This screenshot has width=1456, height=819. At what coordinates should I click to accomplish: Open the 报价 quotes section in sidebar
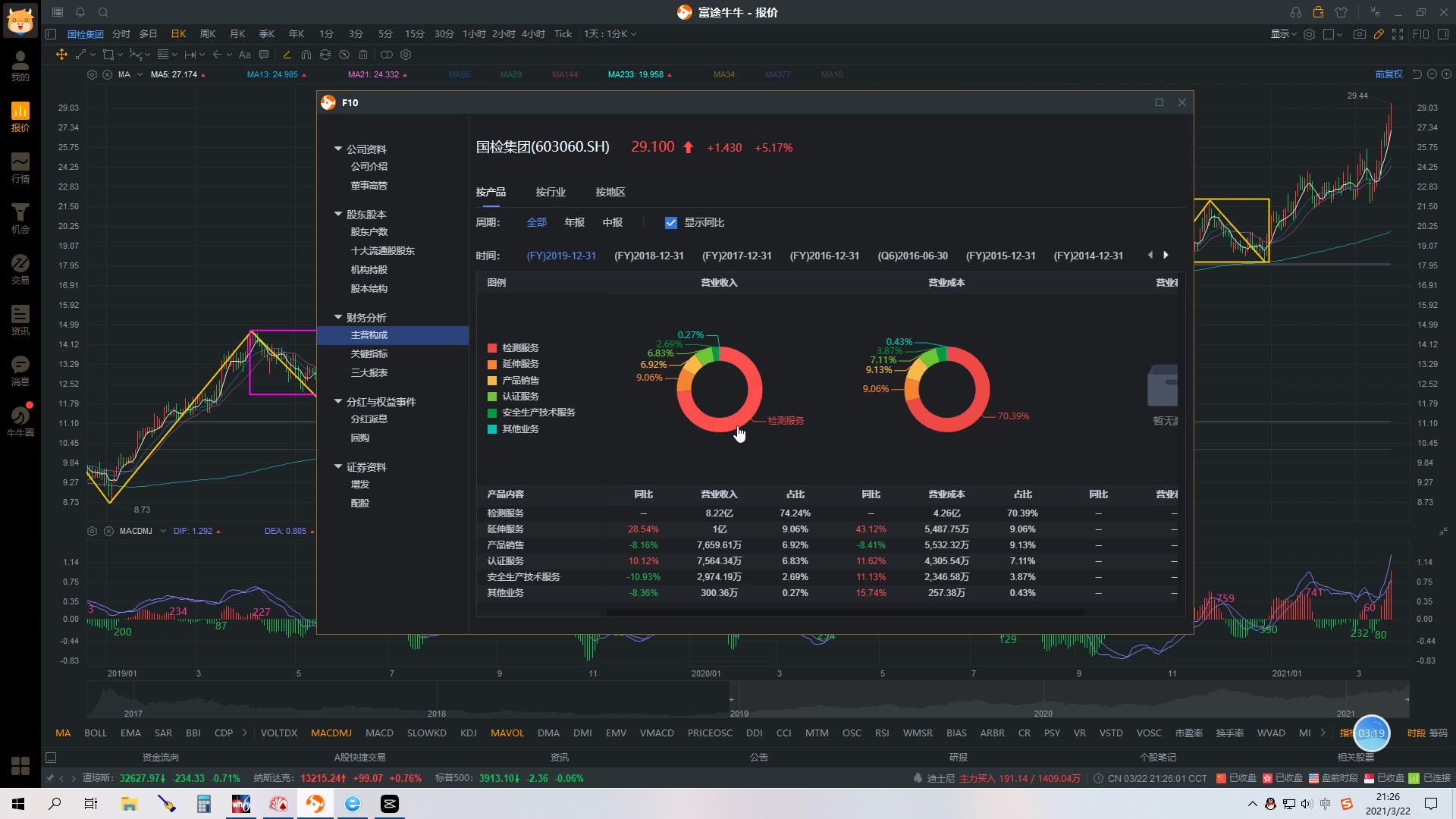(x=20, y=118)
